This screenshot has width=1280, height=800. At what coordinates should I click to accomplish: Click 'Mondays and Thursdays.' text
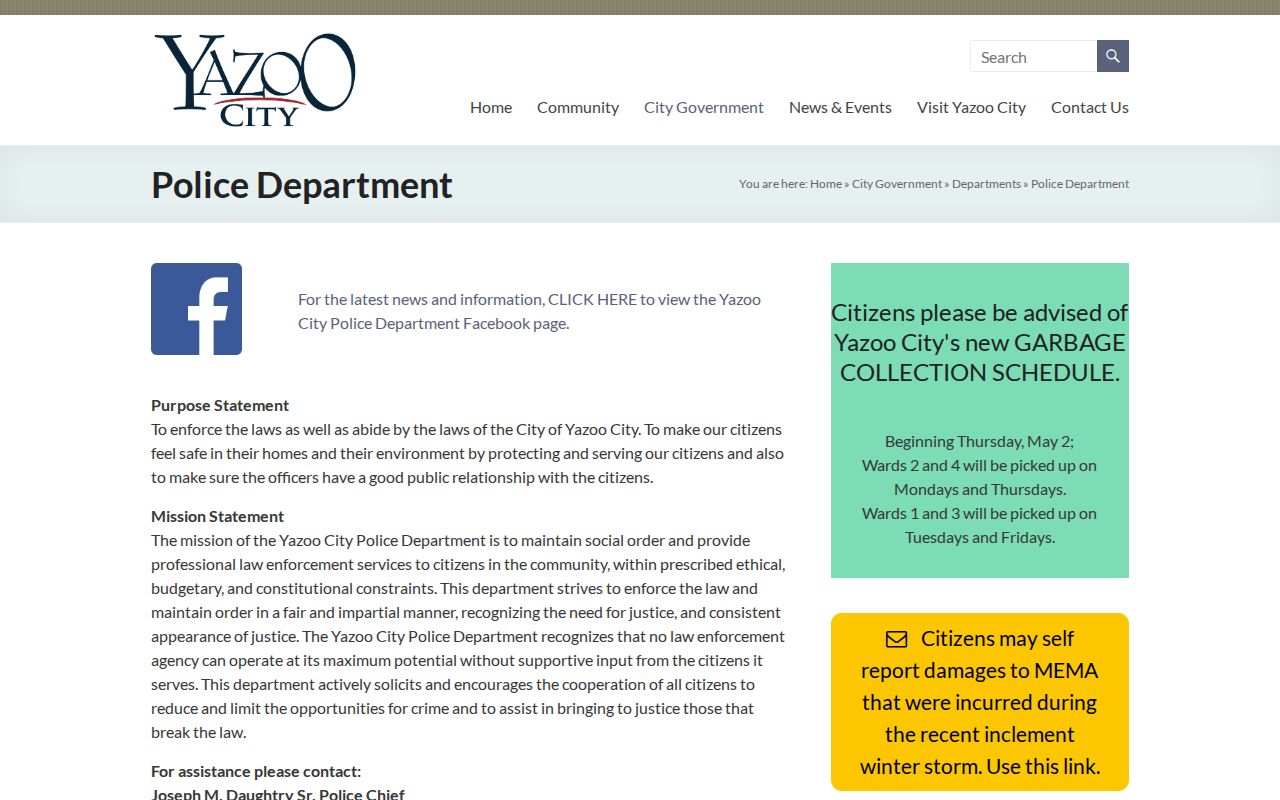980,489
